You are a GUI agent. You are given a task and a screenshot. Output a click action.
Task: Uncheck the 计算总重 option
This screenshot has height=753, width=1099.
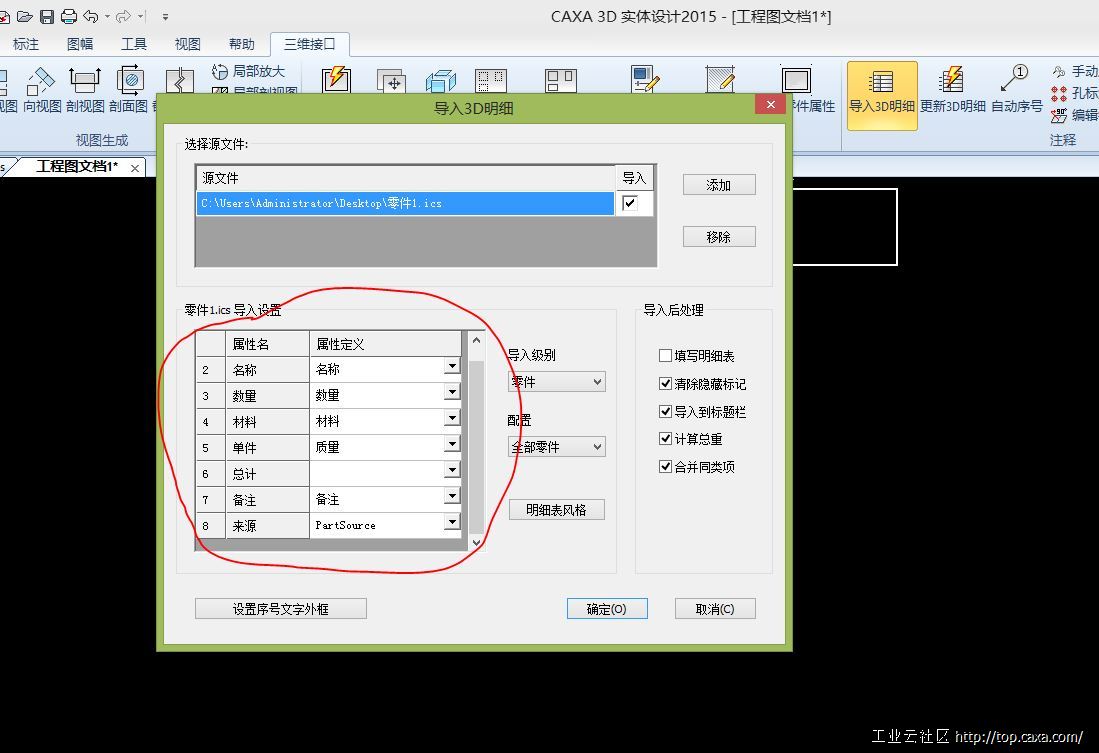click(666, 439)
